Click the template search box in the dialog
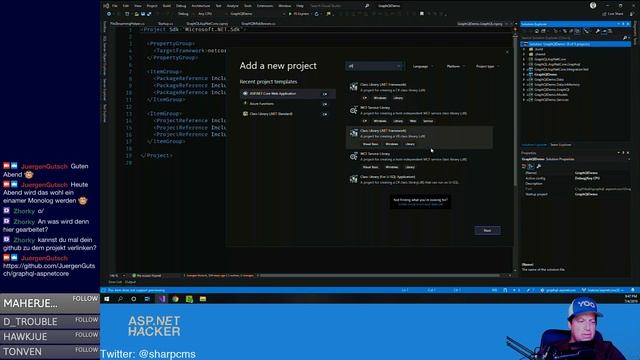Image resolution: width=640 pixels, height=360 pixels. 374,66
